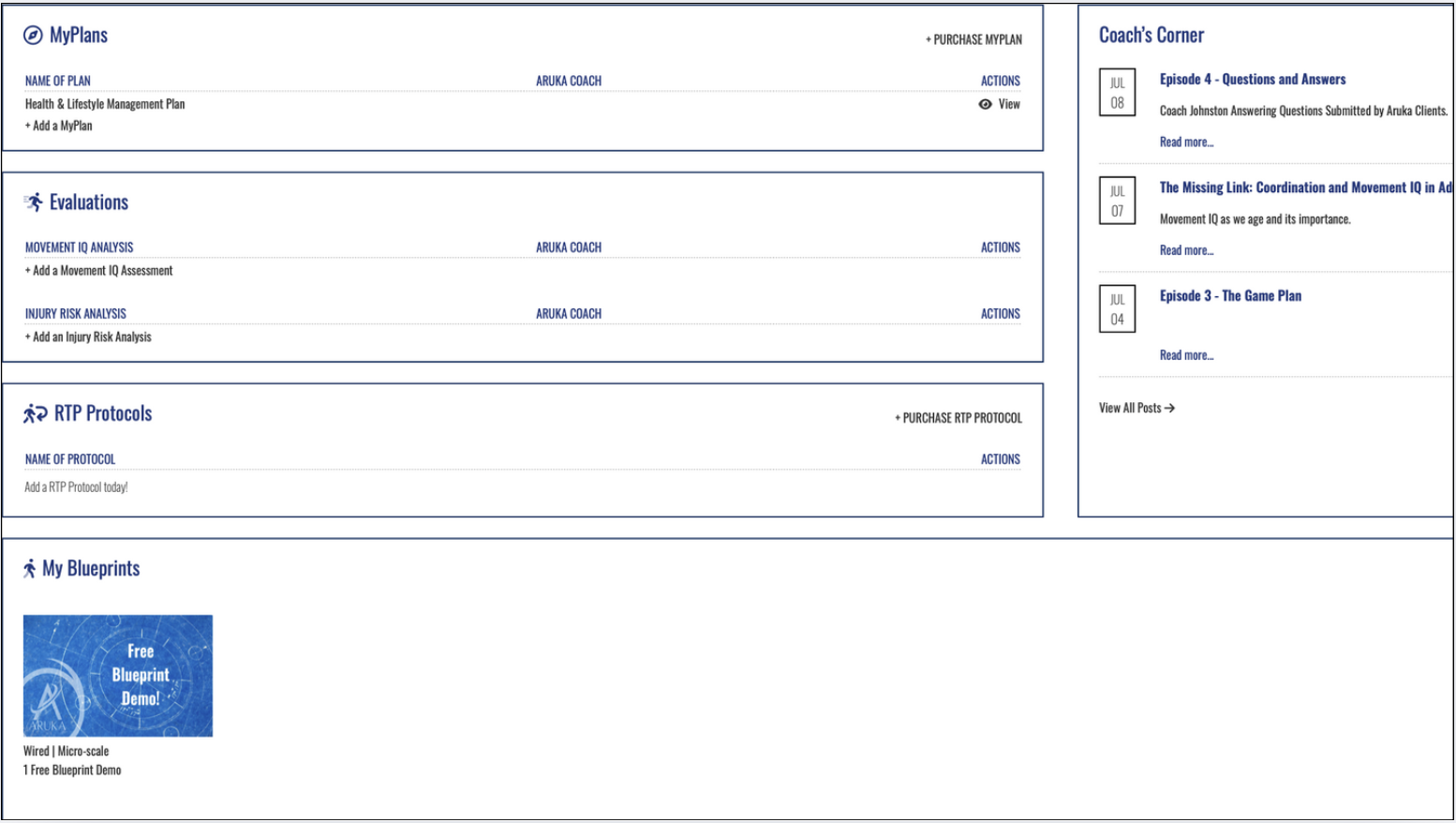Click ARUKA COACH header in Injury Risk row
This screenshot has height=823, width=1456.
coord(569,314)
